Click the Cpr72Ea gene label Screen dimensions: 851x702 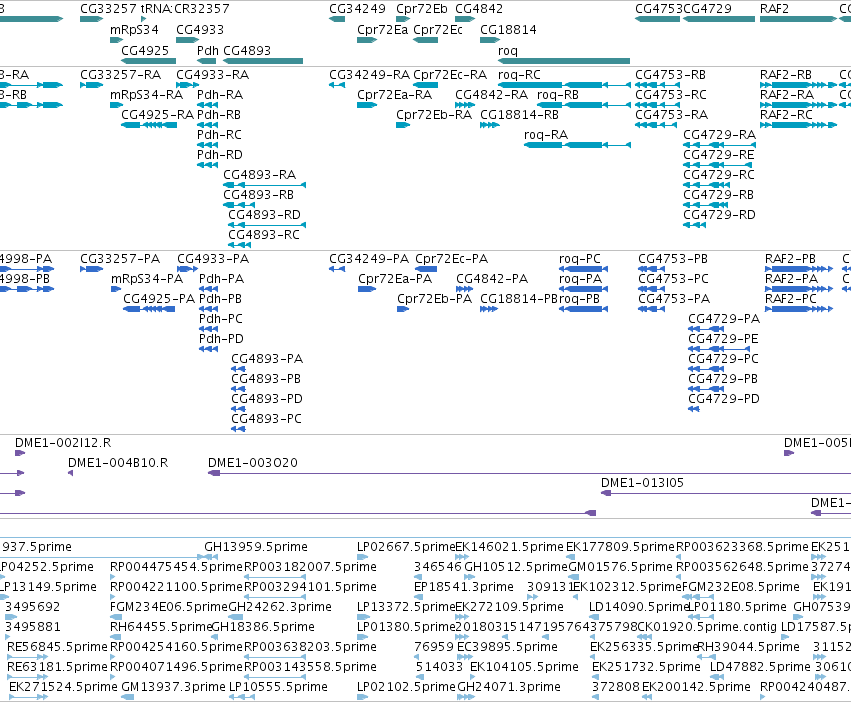point(382,29)
